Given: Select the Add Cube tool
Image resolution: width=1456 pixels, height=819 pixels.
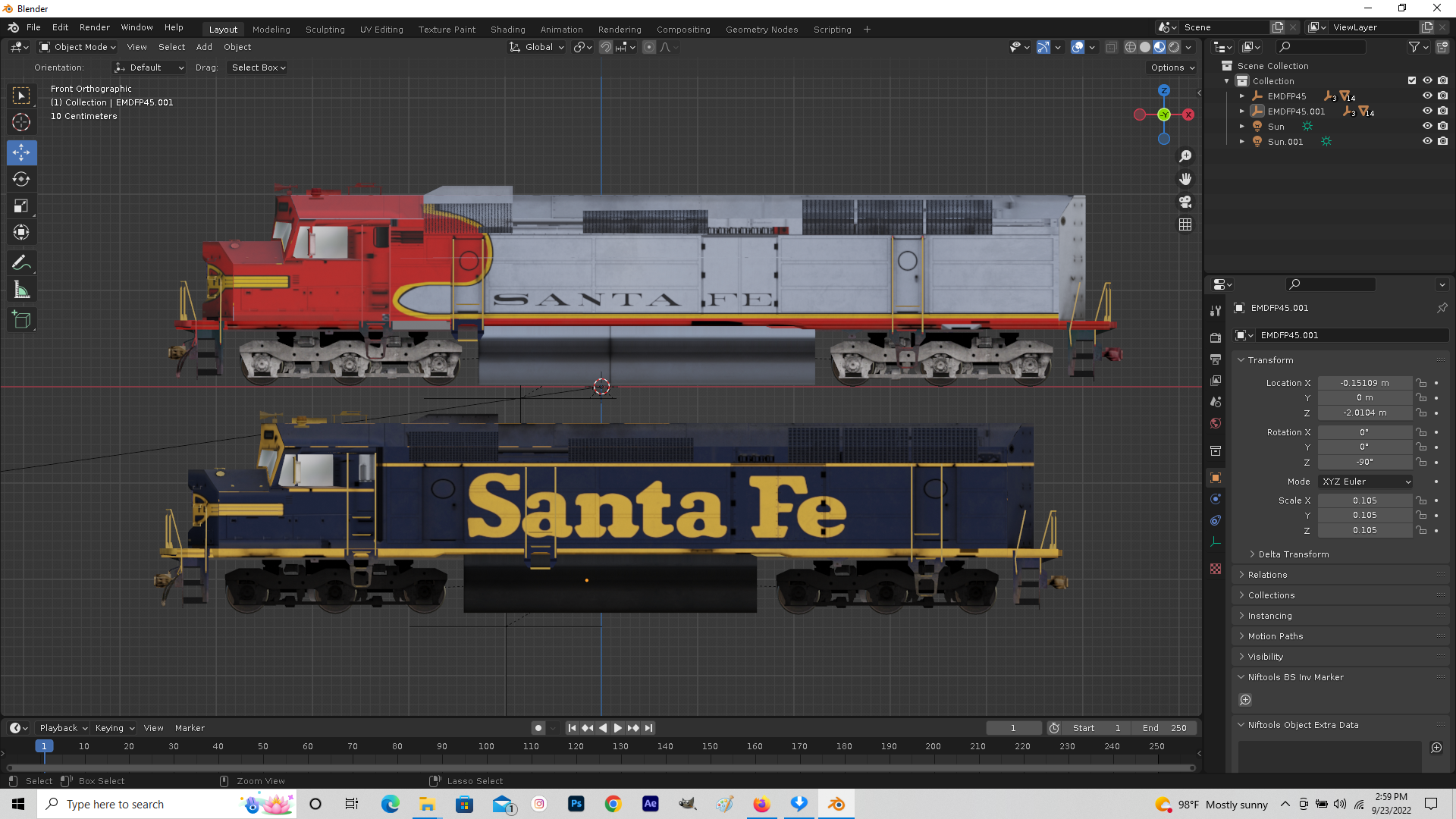Looking at the screenshot, I should pyautogui.click(x=21, y=320).
